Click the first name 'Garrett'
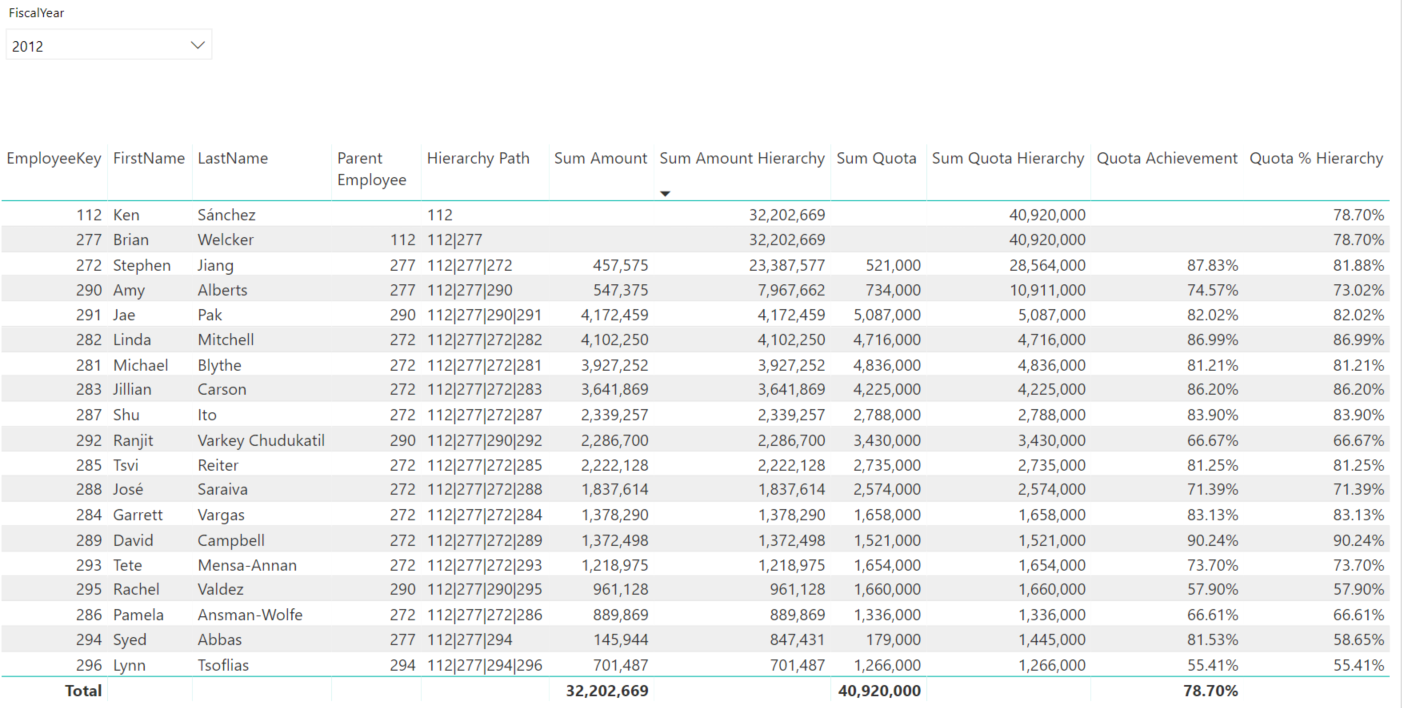 (x=138, y=515)
